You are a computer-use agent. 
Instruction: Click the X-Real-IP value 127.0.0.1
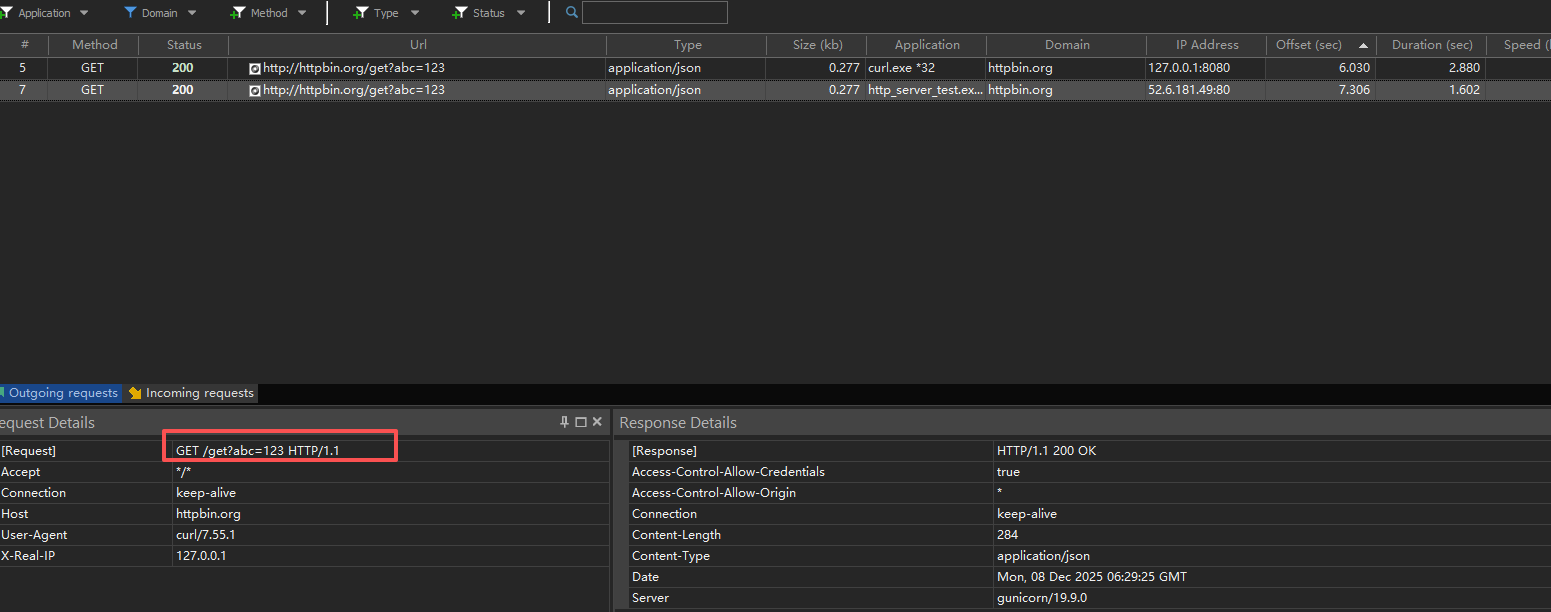201,556
